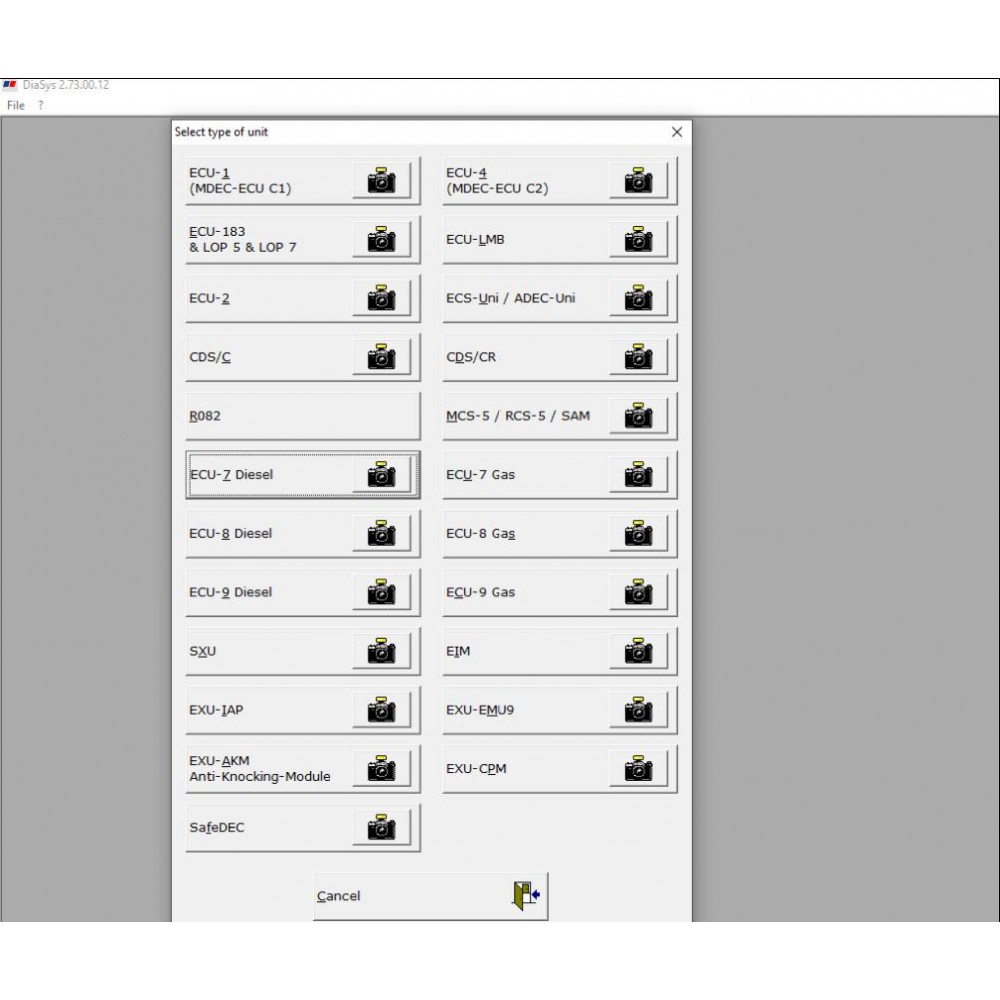
Task: Click the camera icon for CDS/CR
Action: [x=638, y=356]
